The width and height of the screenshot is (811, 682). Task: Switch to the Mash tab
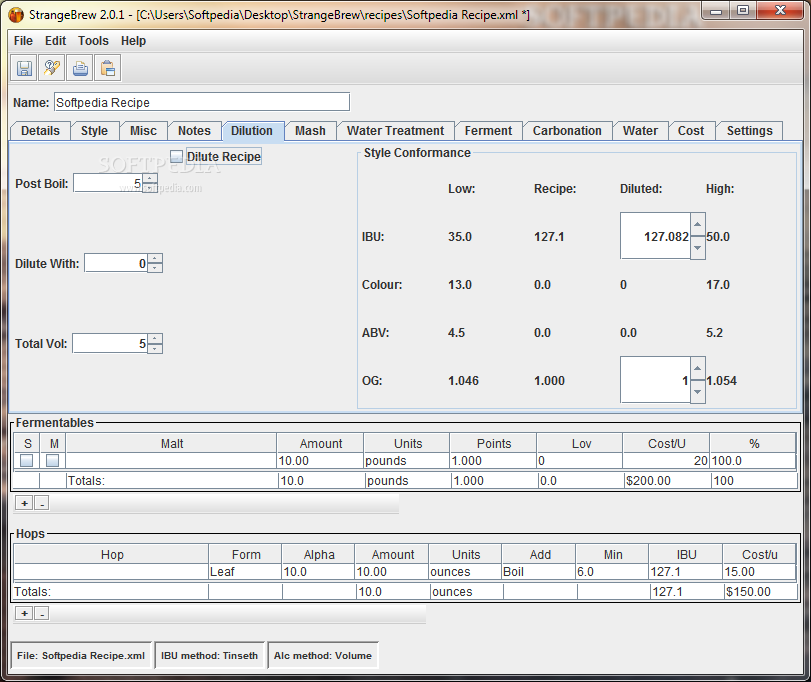click(310, 131)
